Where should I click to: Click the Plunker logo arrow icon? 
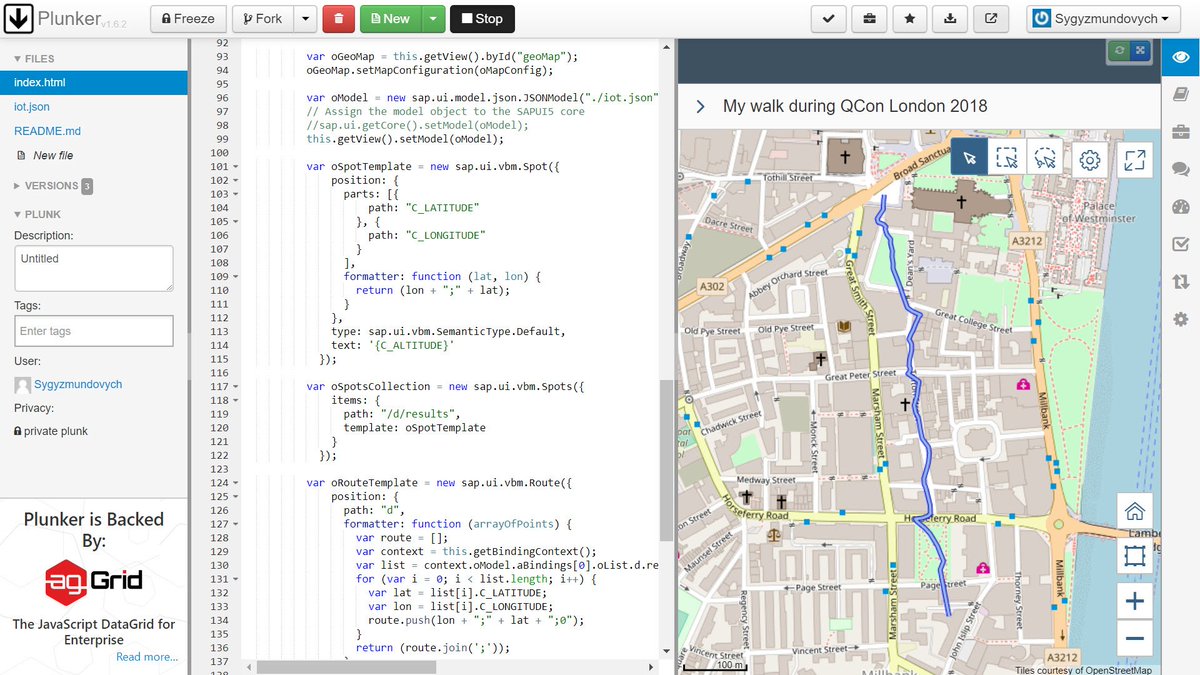tap(19, 18)
